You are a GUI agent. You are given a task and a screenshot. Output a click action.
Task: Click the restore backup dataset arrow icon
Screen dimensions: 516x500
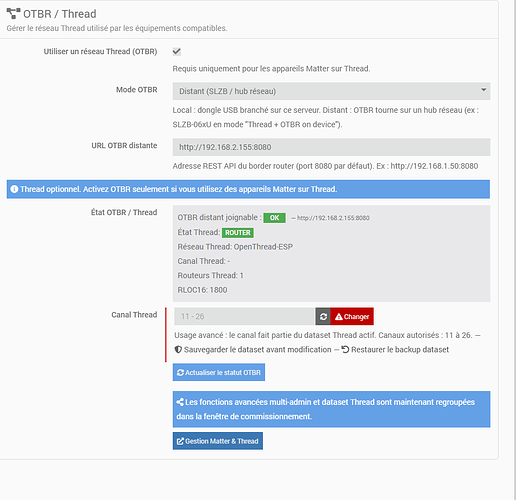pyautogui.click(x=345, y=349)
